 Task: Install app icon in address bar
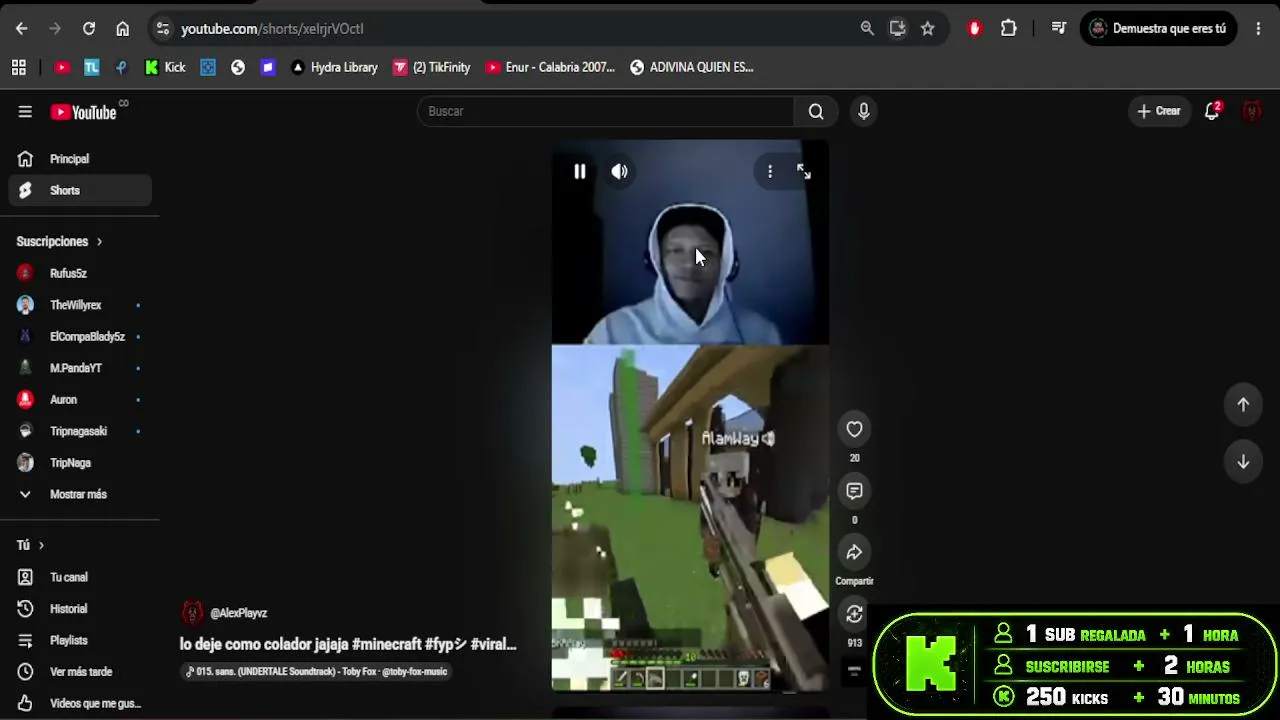(897, 29)
